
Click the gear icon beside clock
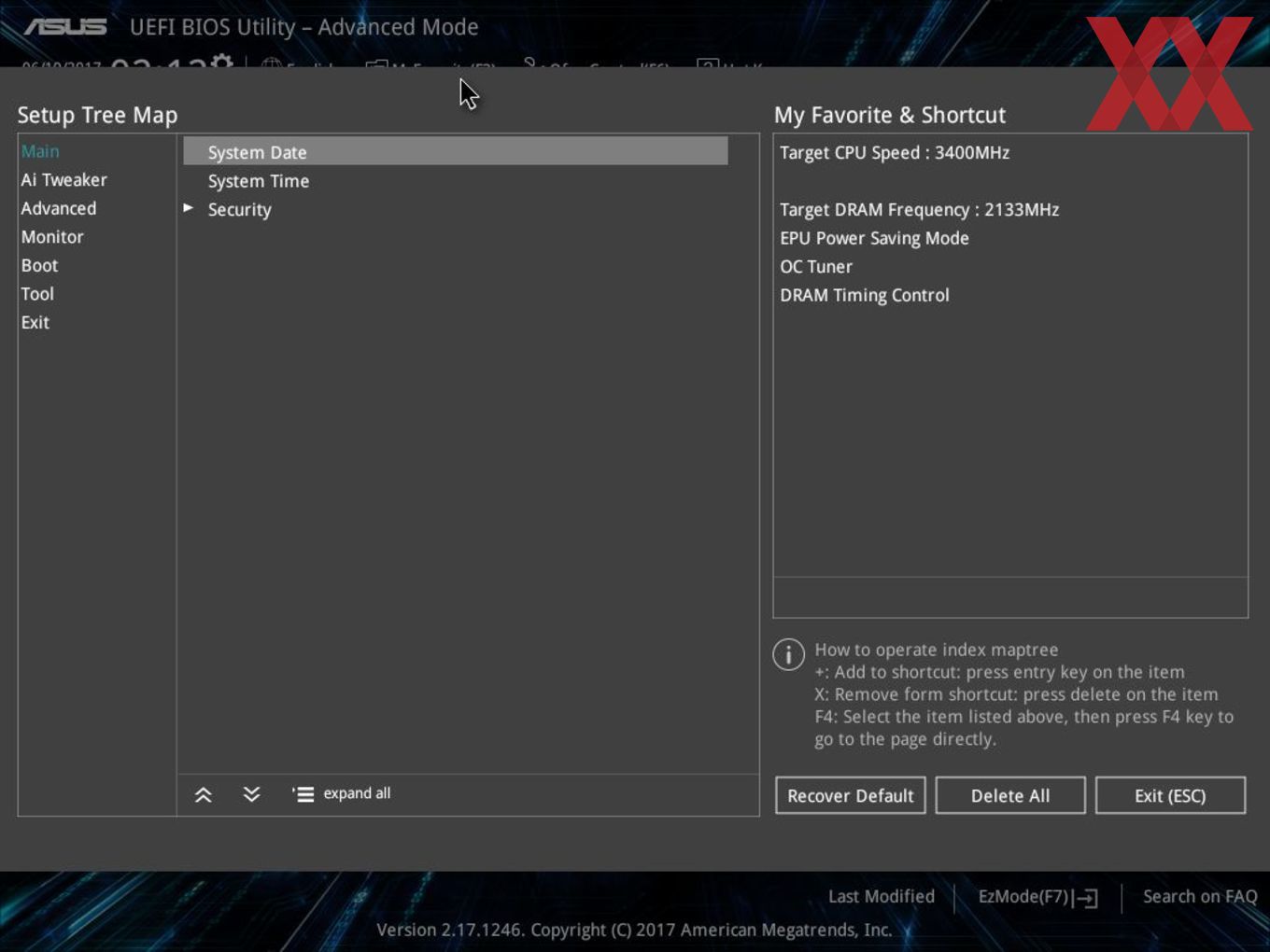(221, 62)
